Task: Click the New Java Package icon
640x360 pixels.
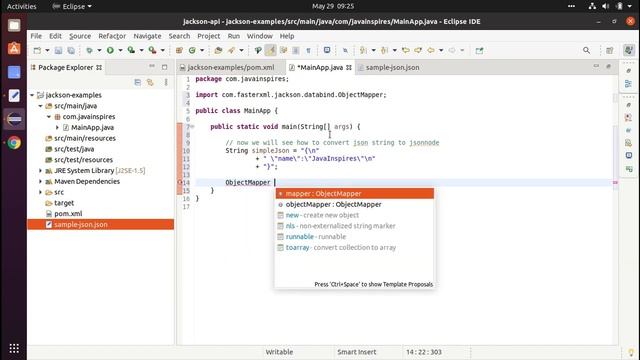Action: 179,51
